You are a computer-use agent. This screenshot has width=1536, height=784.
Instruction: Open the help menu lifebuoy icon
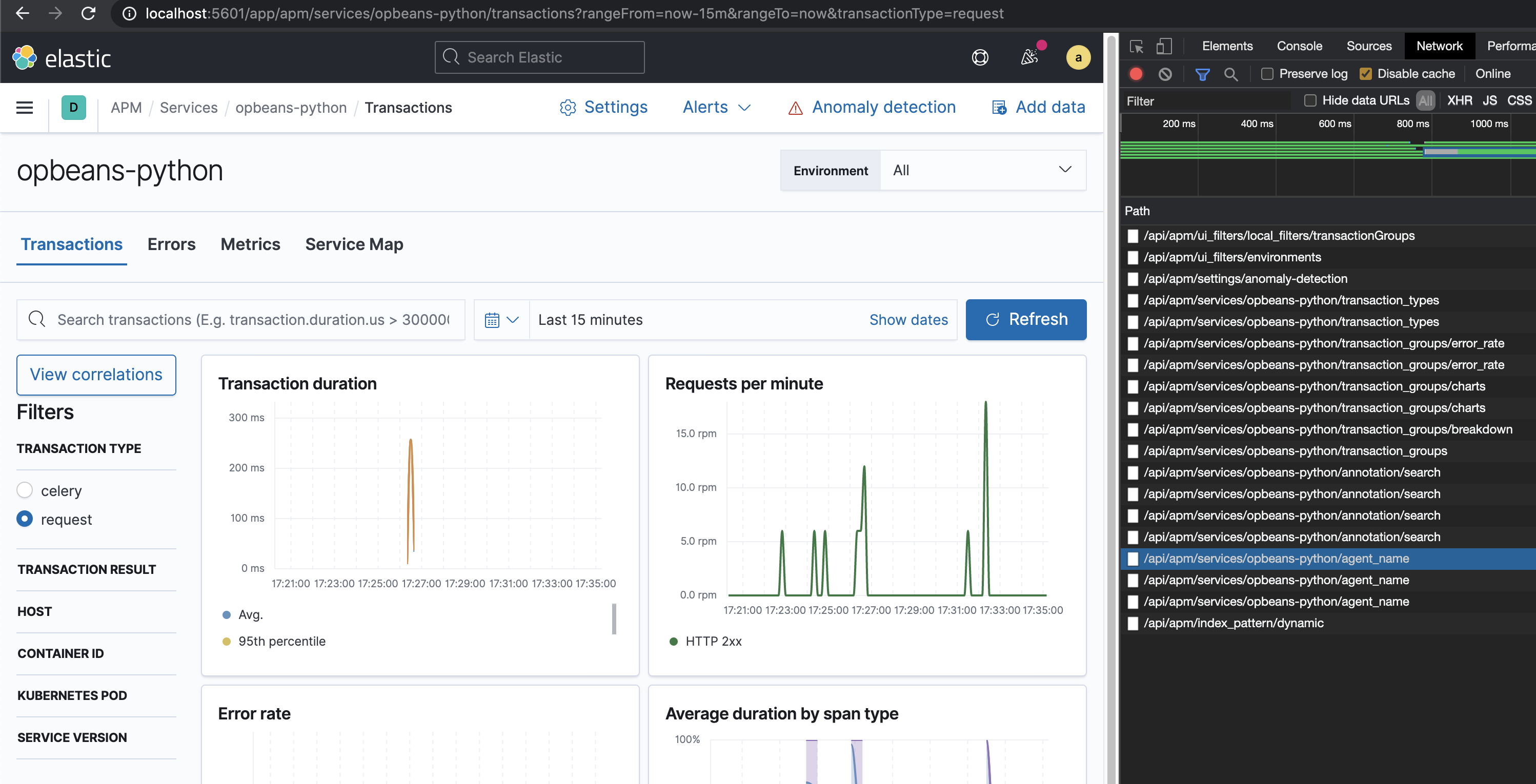point(980,57)
